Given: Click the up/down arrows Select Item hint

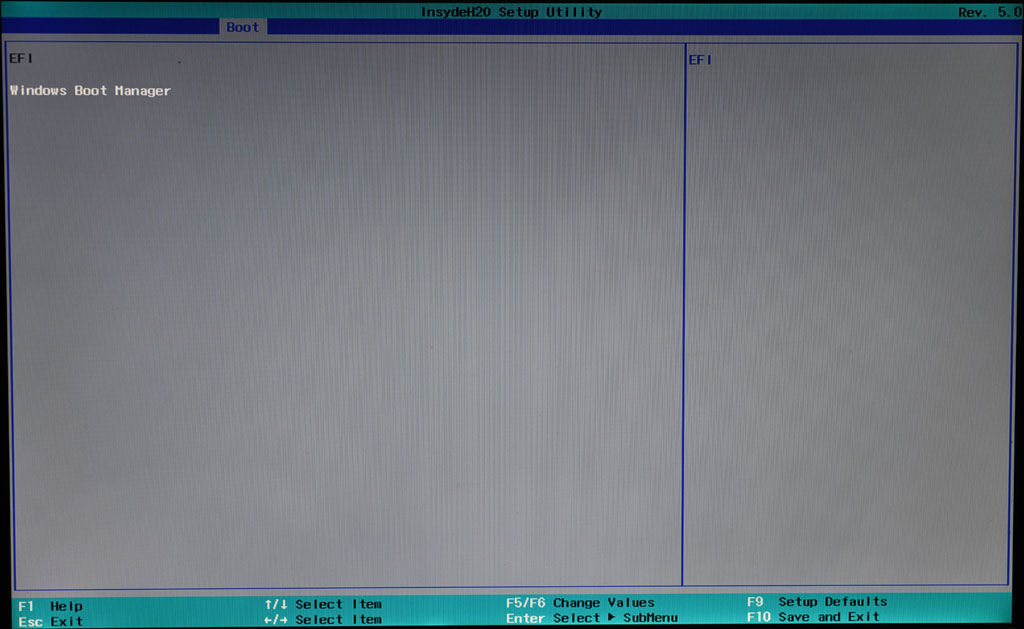Looking at the screenshot, I should point(323,604).
